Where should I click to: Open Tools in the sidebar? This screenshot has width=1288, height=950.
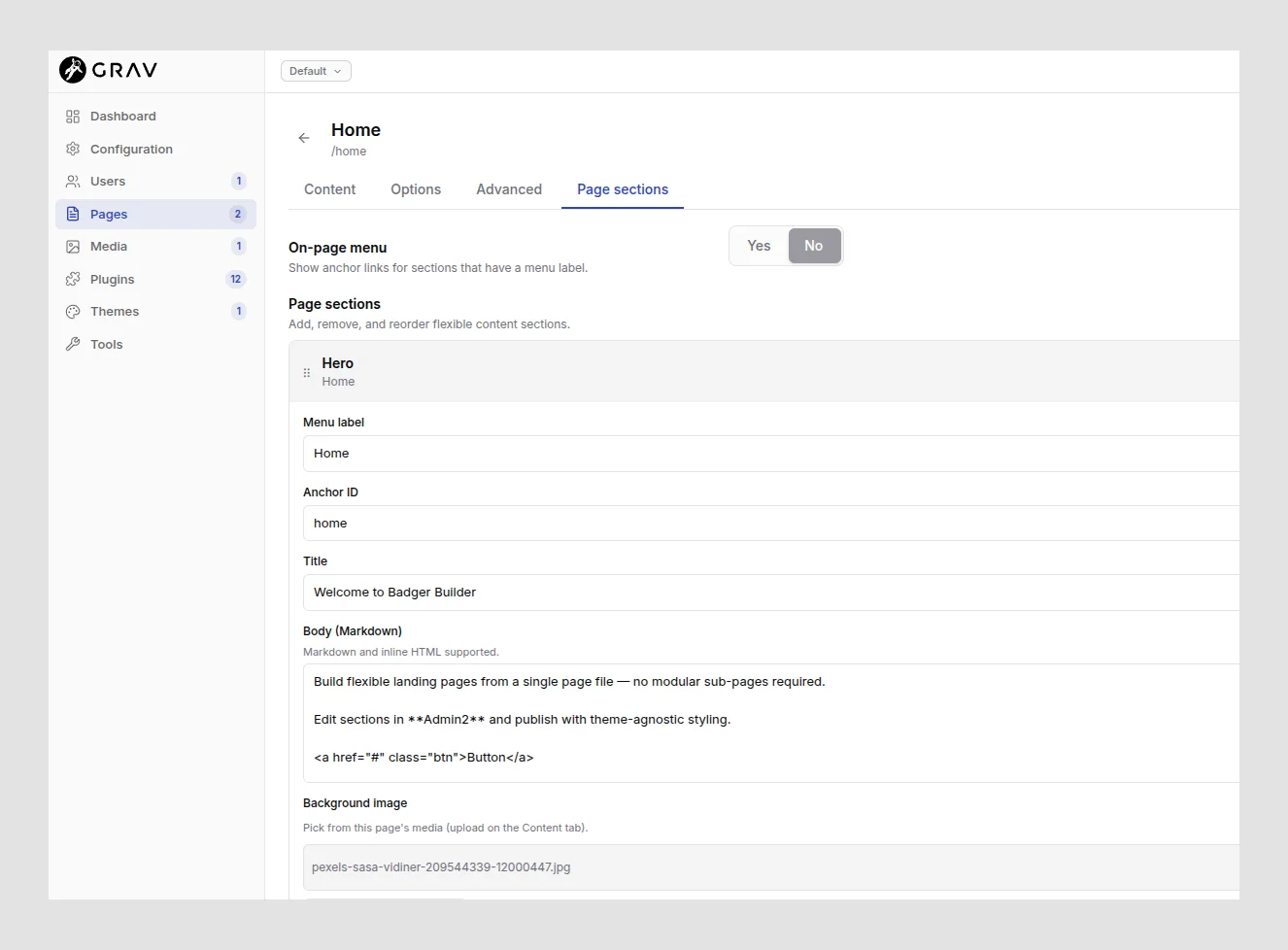[155, 344]
